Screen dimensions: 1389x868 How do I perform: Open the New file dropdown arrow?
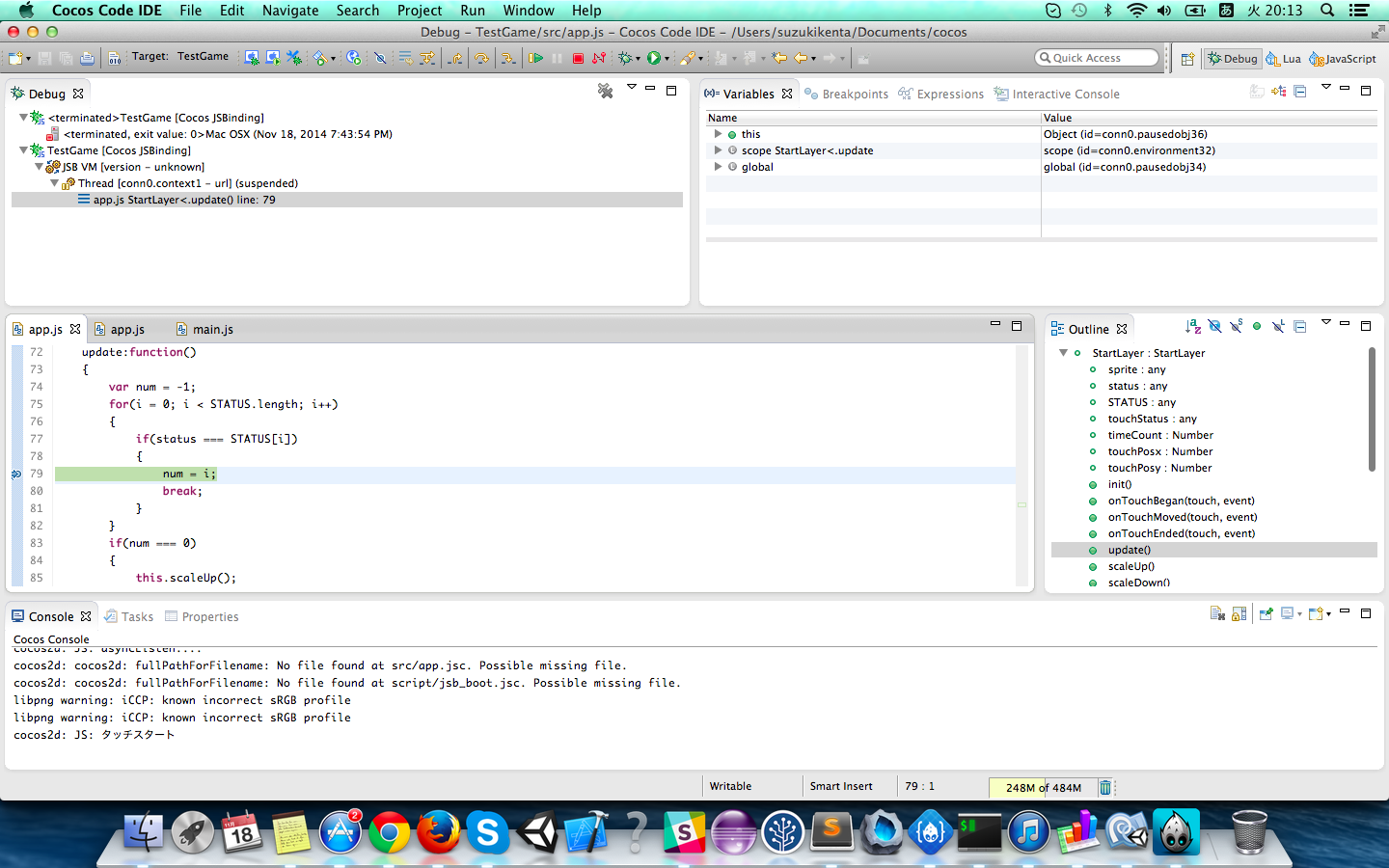pyautogui.click(x=28, y=59)
